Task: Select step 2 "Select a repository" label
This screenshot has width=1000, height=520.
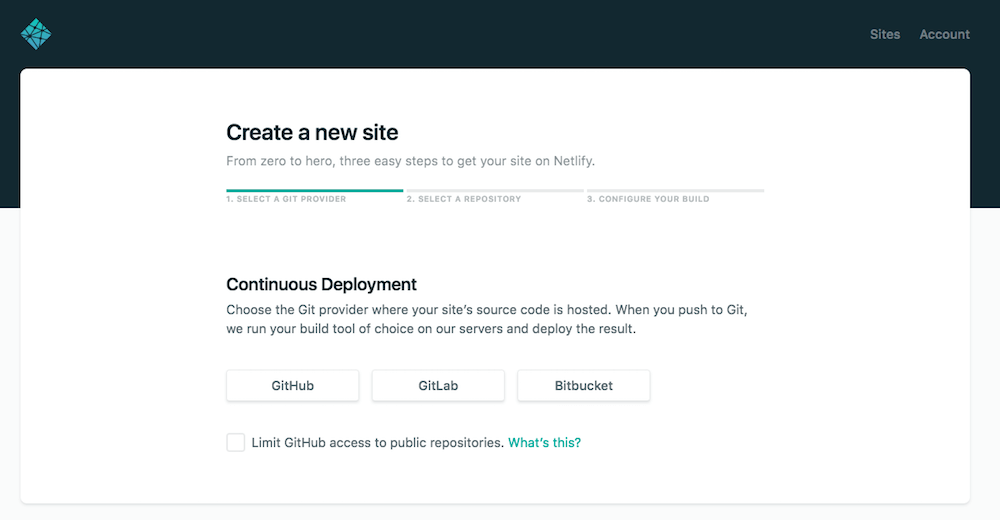Action: click(x=463, y=199)
